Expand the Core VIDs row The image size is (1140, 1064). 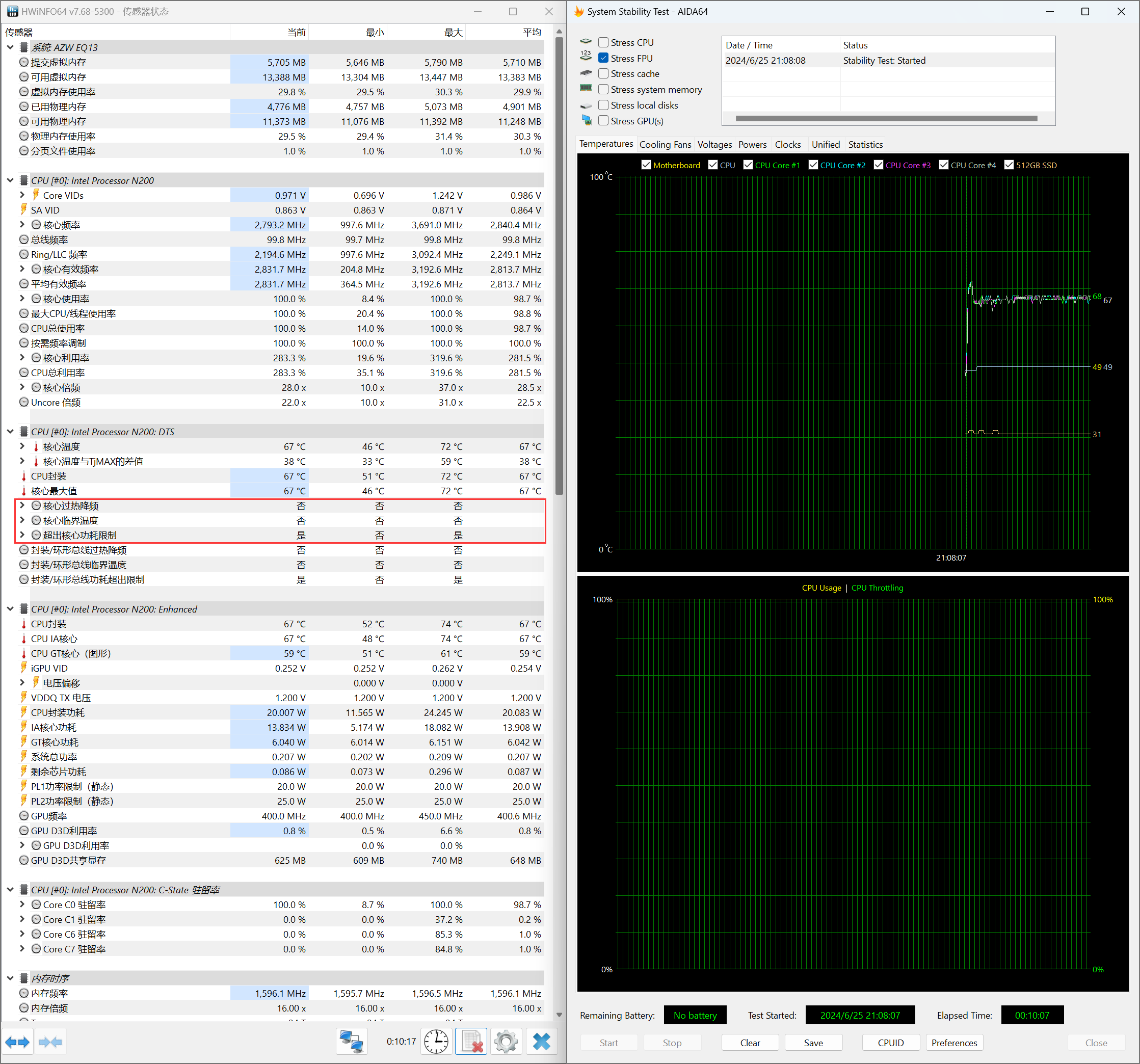(22, 196)
